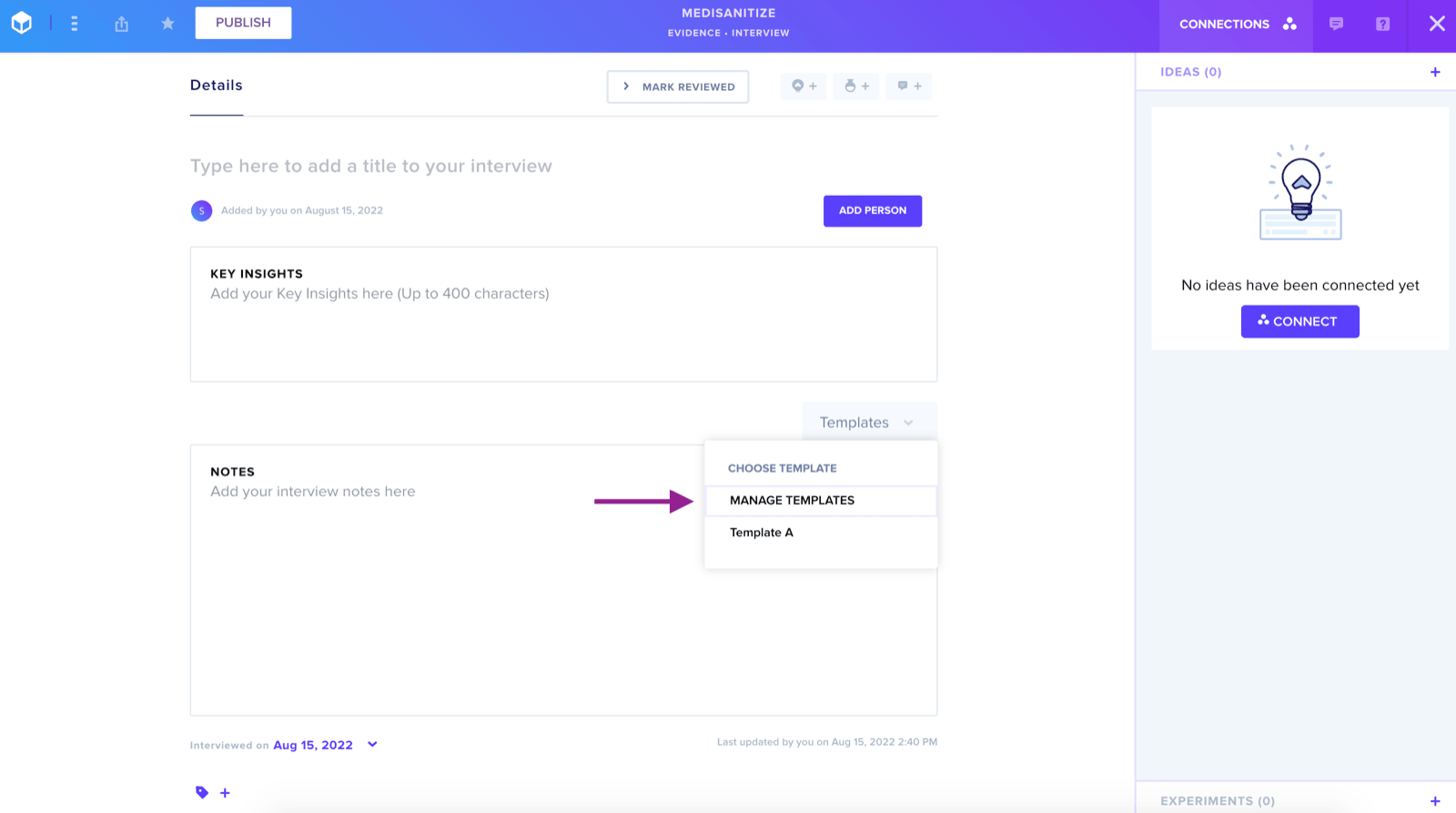Click the add comment speech bubble button
This screenshot has width=1456, height=813.
[909, 86]
